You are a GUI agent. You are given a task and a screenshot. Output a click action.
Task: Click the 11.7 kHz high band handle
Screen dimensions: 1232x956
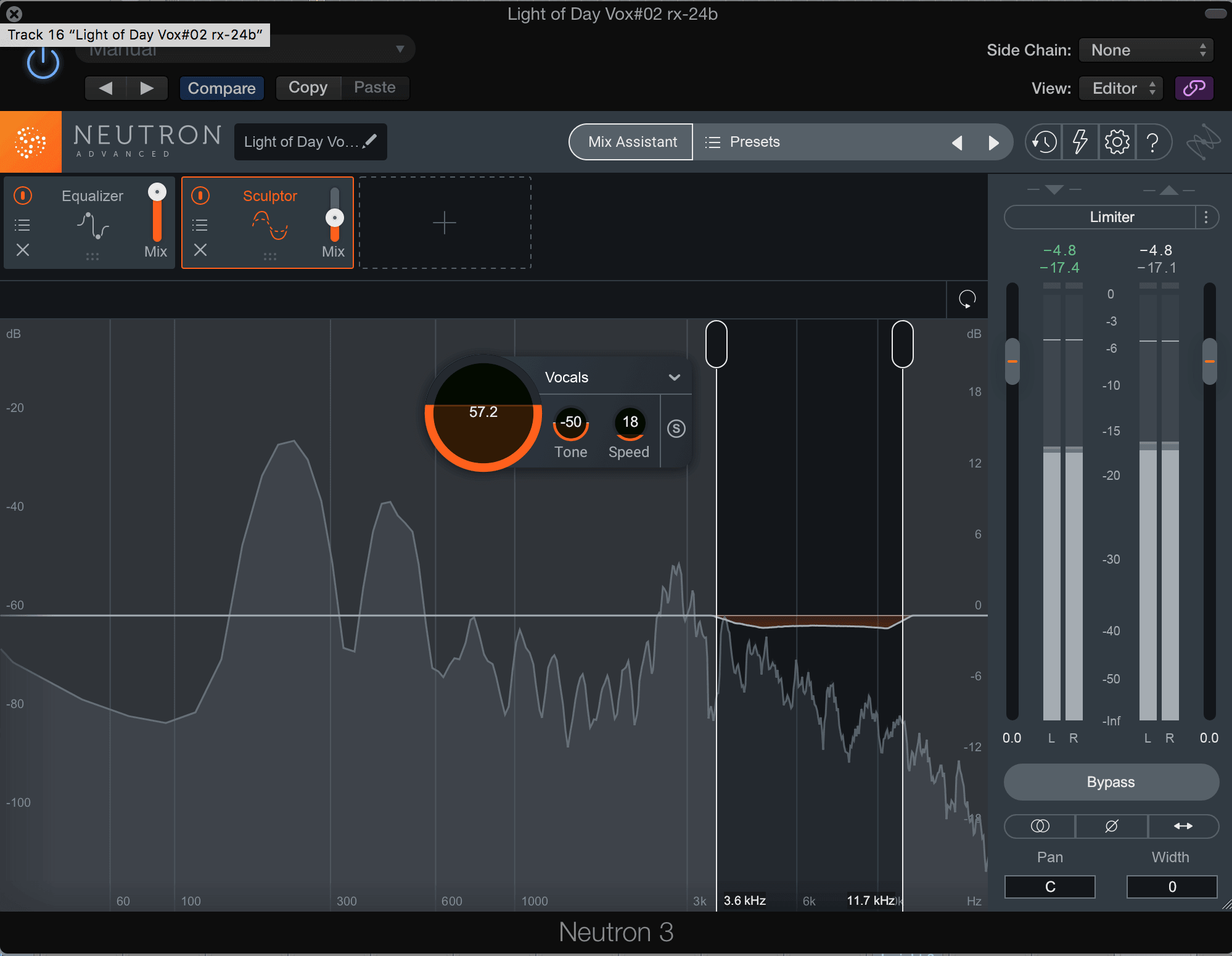point(903,344)
